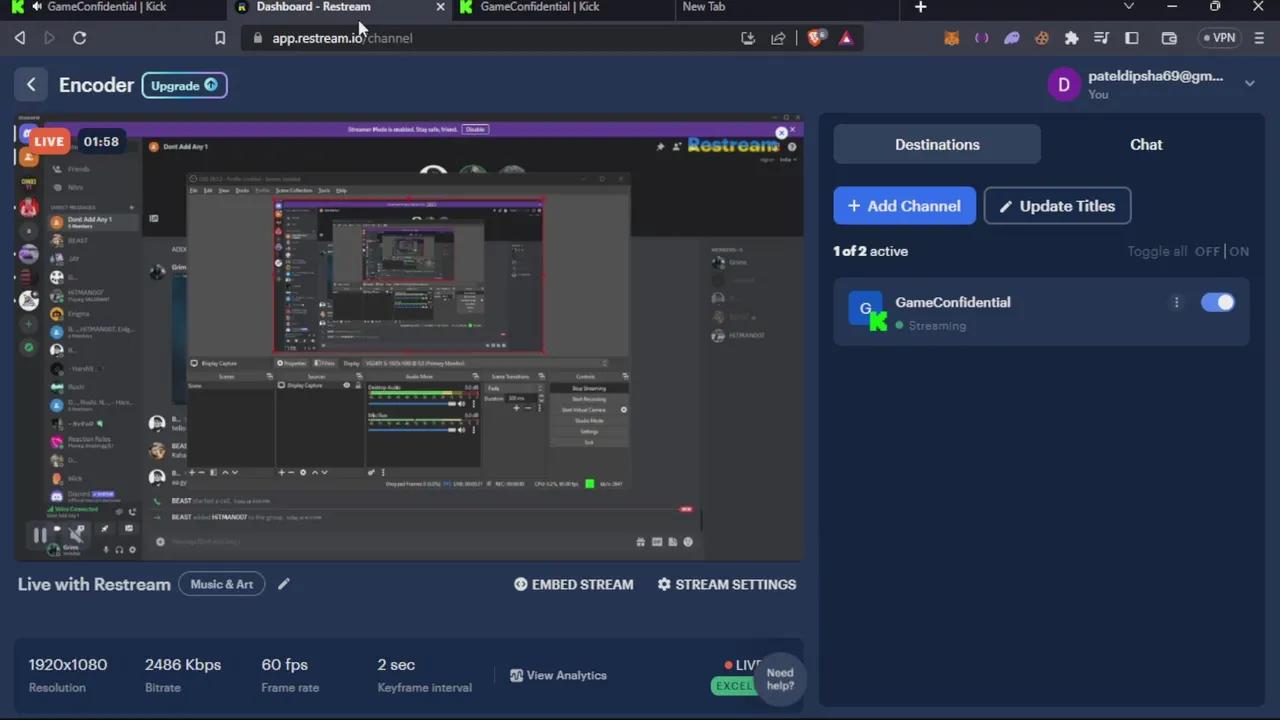
Task: Open the MetaMask fox extension
Action: [952, 38]
